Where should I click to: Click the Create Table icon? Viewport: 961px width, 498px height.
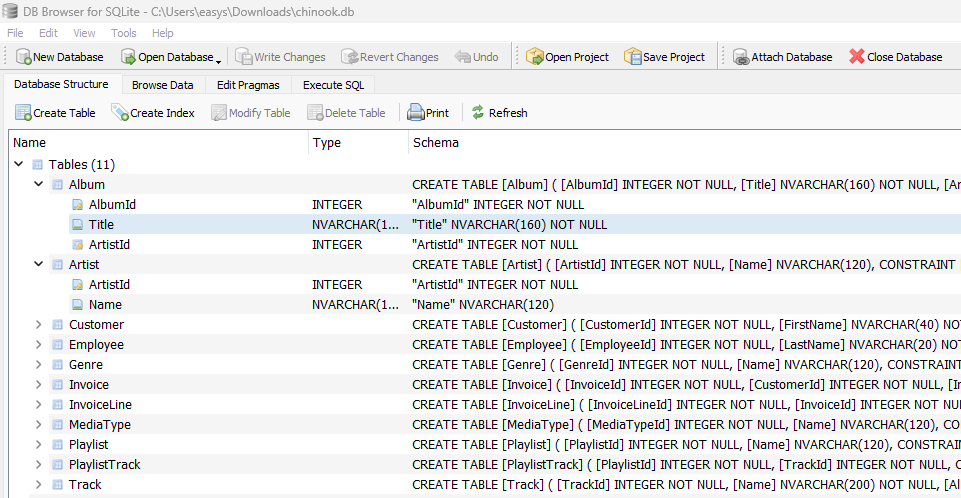pos(23,113)
